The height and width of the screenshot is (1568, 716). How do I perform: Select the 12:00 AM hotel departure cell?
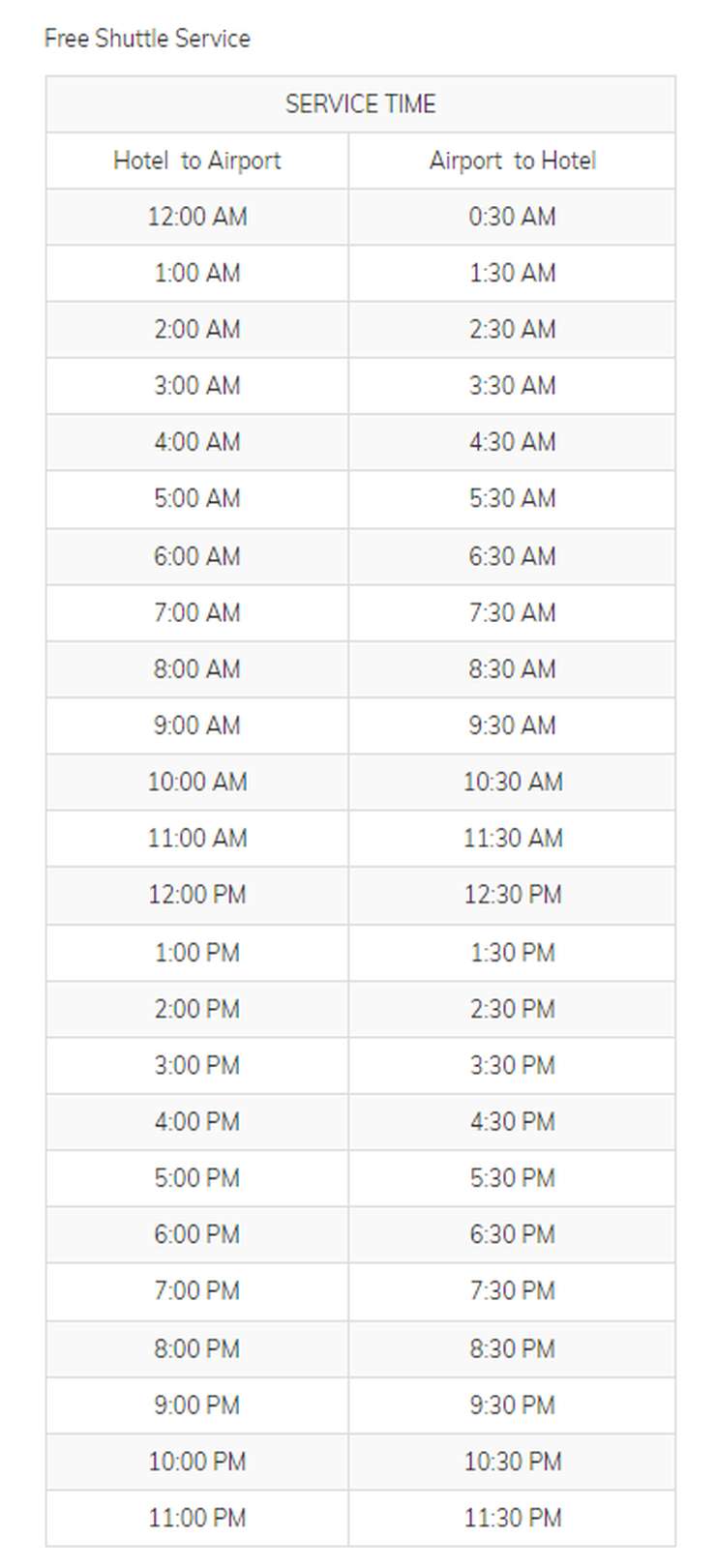[196, 217]
